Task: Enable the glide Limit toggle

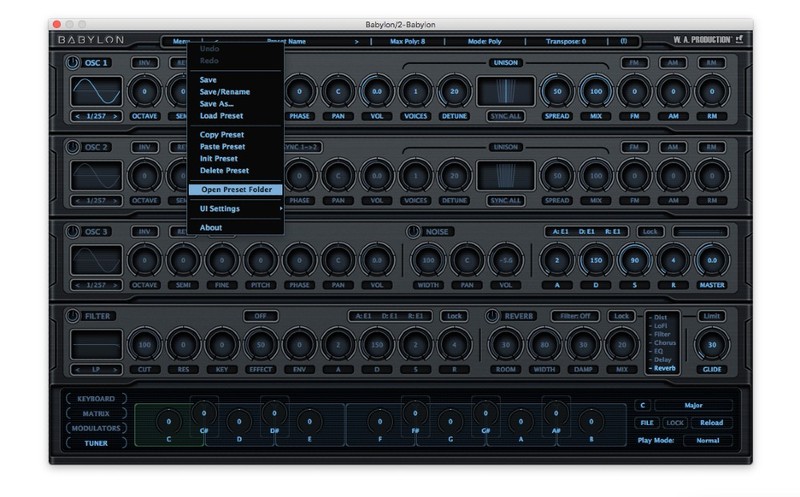Action: 712,316
